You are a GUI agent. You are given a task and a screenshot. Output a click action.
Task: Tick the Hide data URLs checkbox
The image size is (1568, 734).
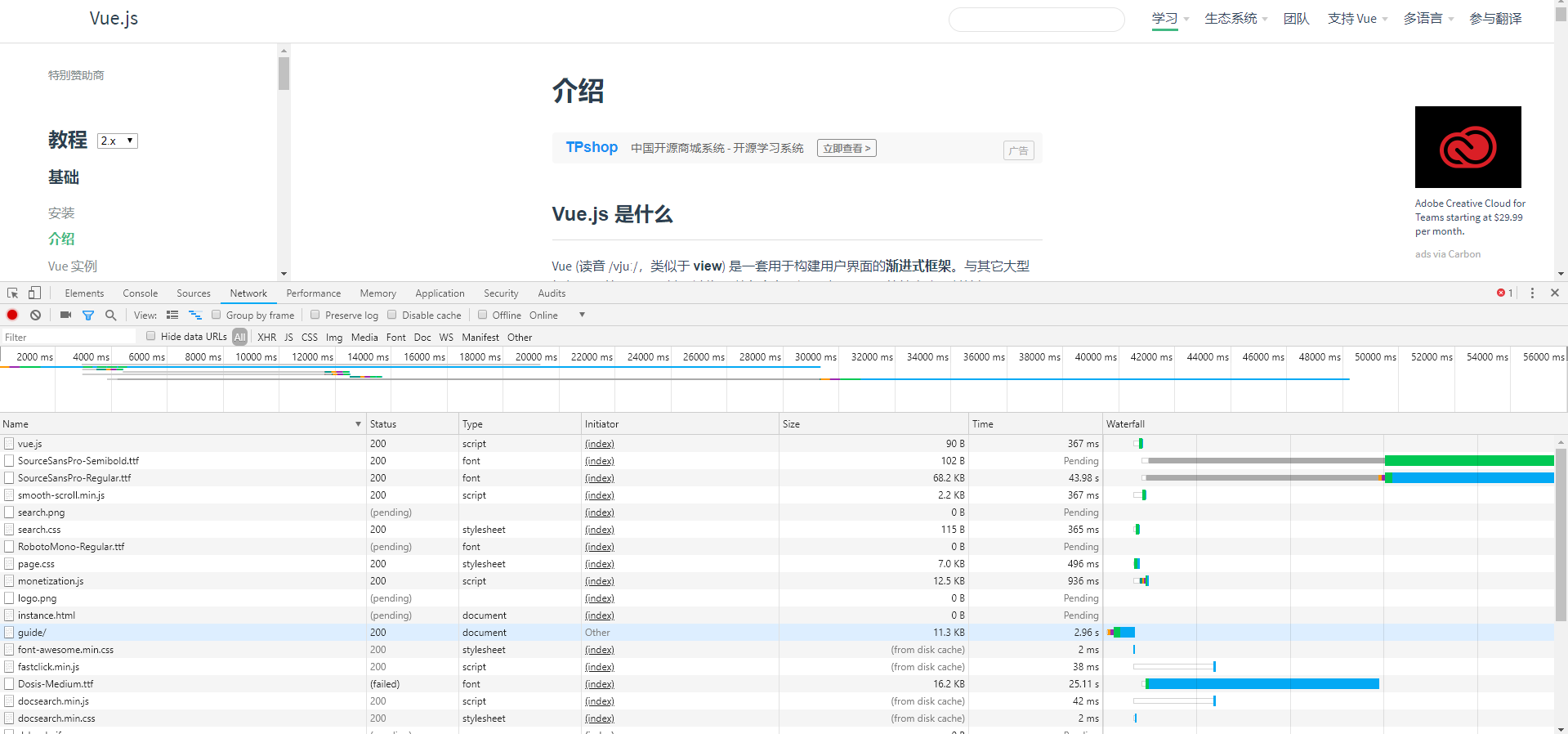pos(151,336)
